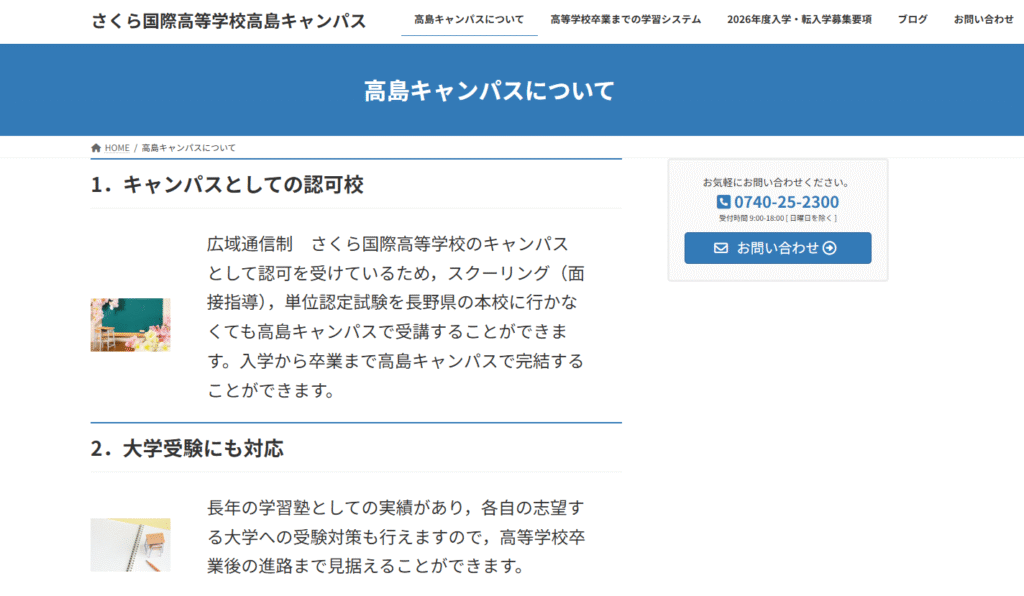1024x596 pixels.
Task: Select the 高島キャンパスについて navigation item
Action: 469,20
